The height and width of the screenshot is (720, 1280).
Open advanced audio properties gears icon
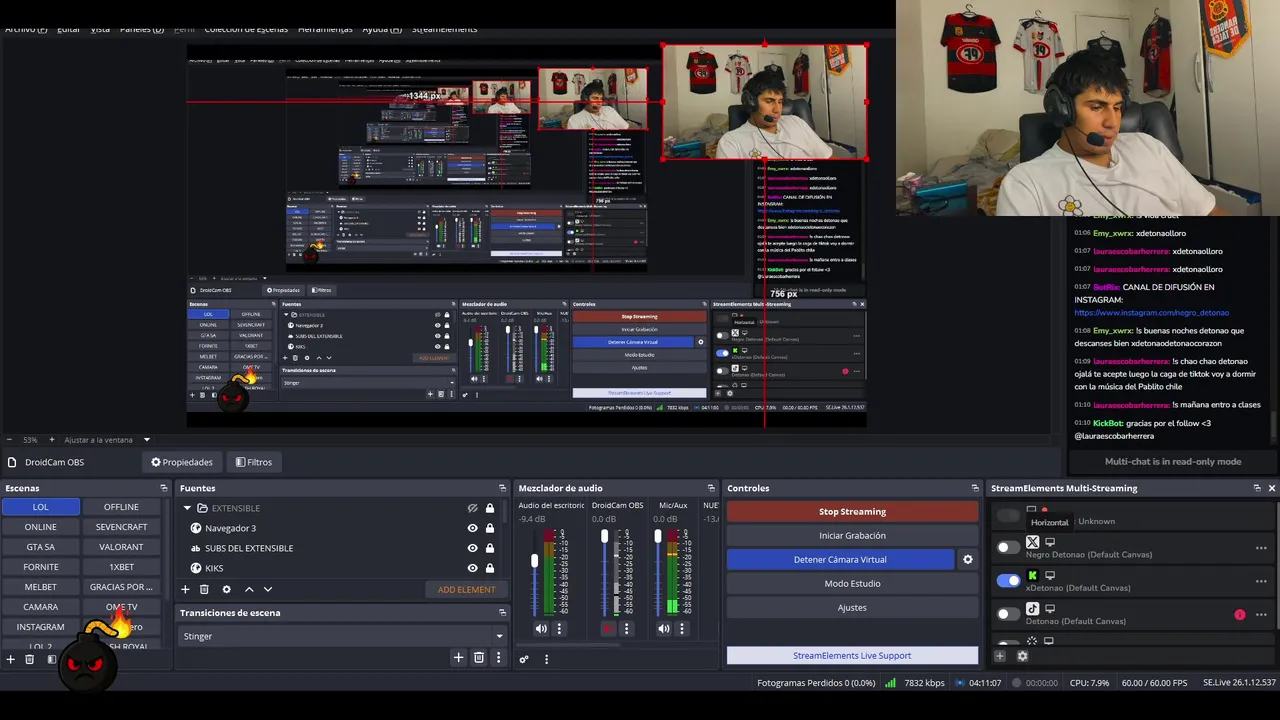coord(524,659)
